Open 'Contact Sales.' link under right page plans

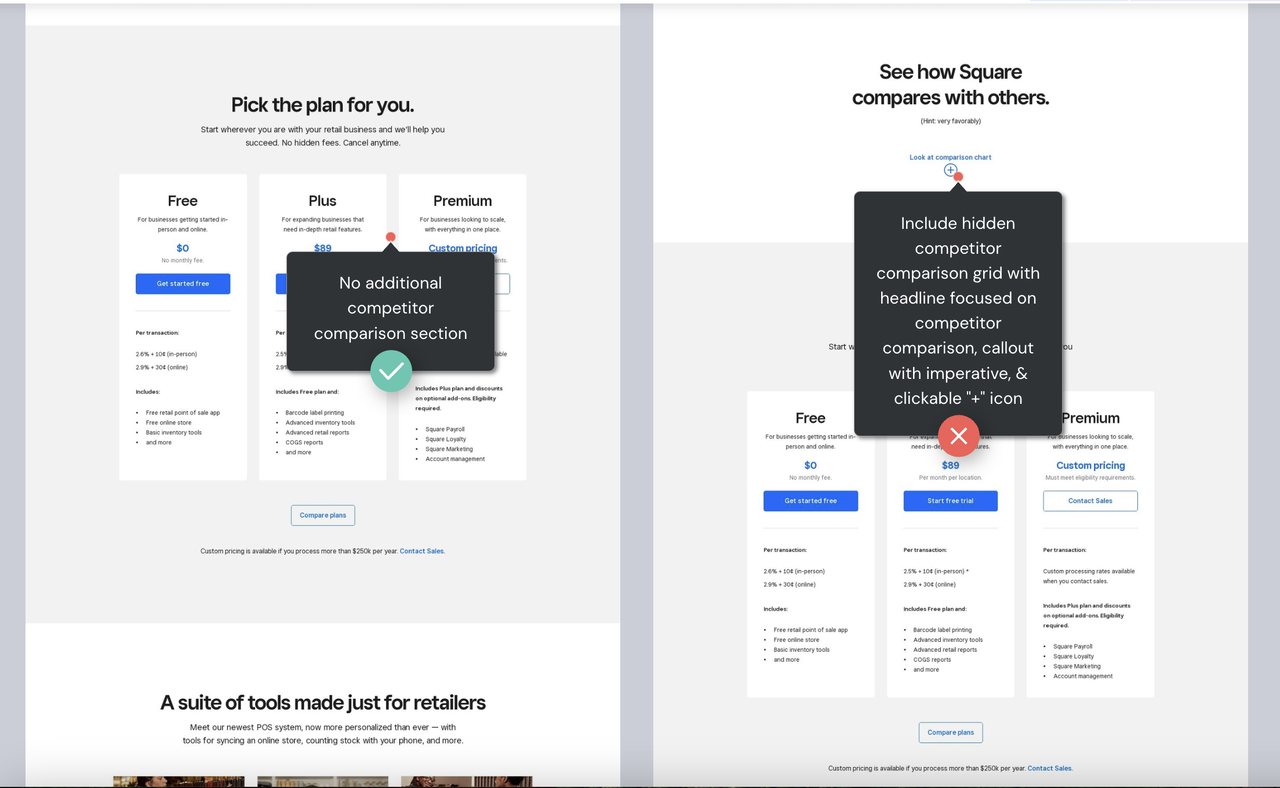[1050, 768]
